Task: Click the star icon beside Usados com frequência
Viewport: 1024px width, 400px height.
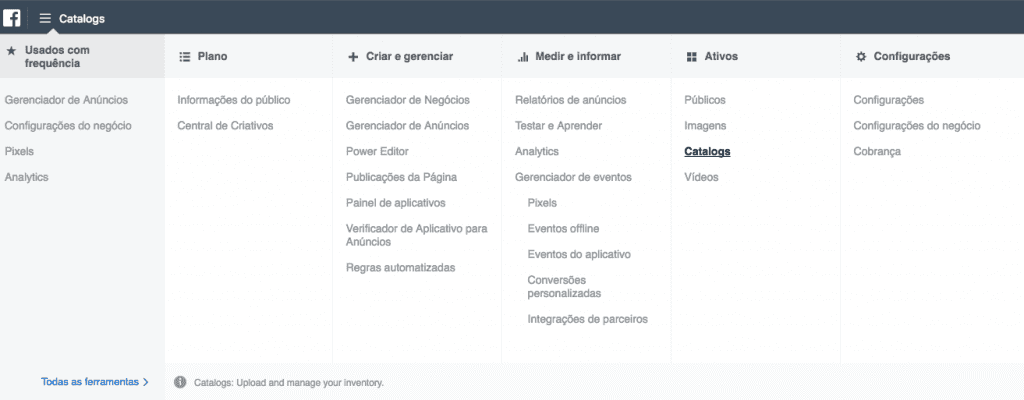Action: (11, 50)
